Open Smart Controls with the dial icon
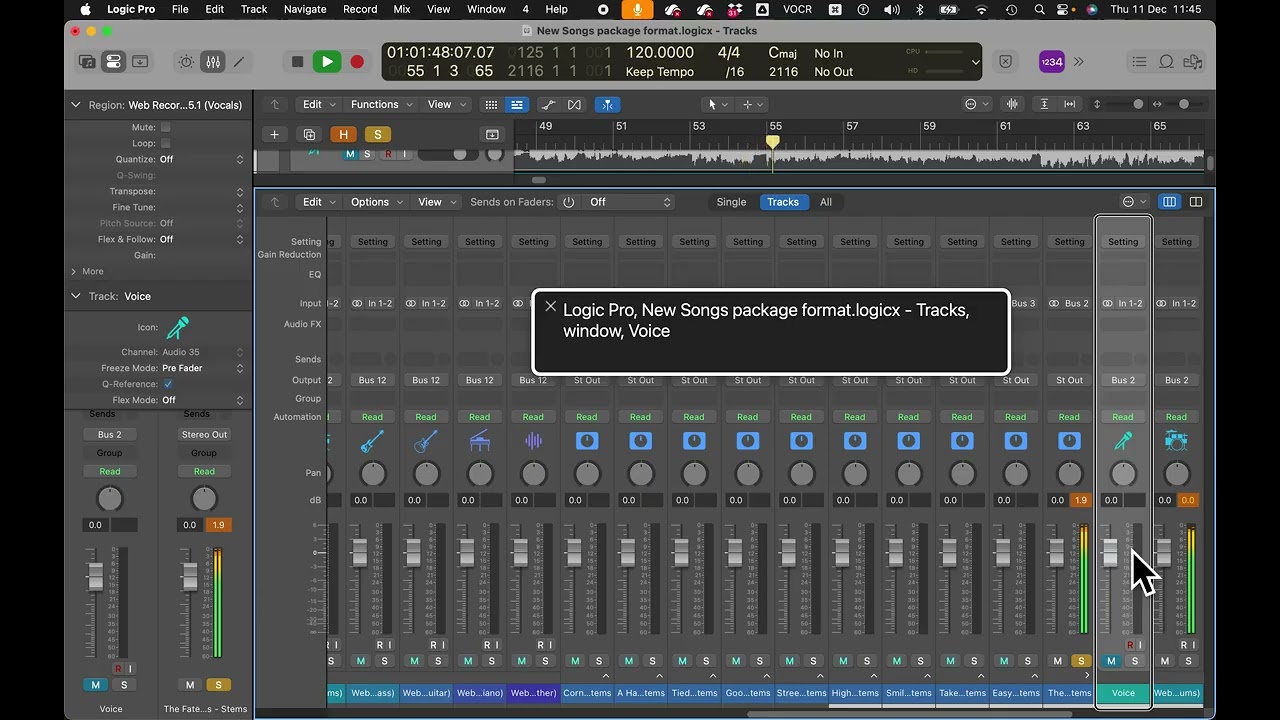 (x=186, y=62)
